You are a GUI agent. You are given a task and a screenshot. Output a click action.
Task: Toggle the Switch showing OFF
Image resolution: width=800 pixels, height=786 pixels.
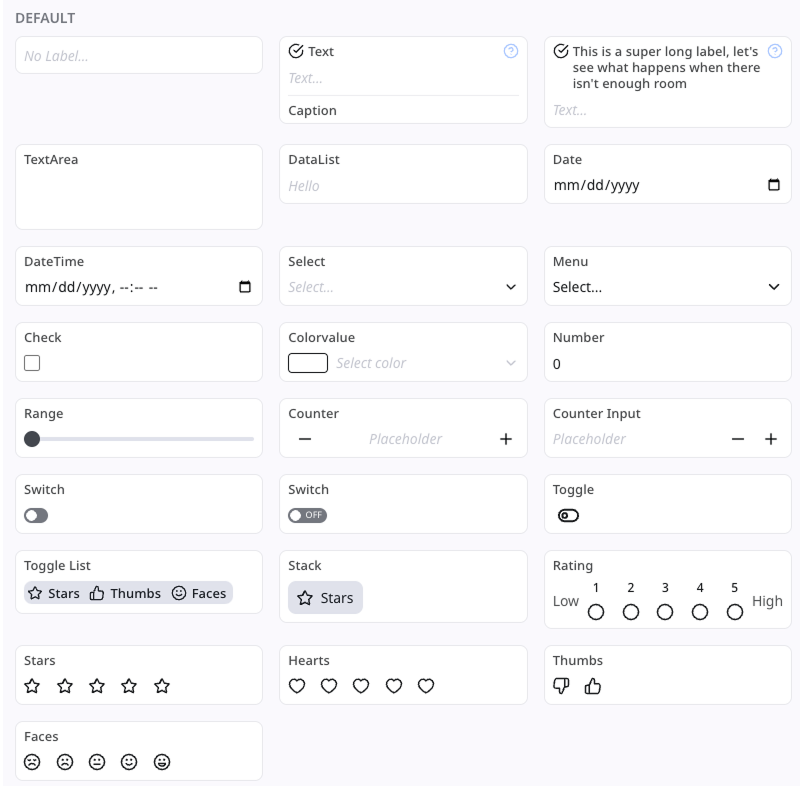point(308,515)
